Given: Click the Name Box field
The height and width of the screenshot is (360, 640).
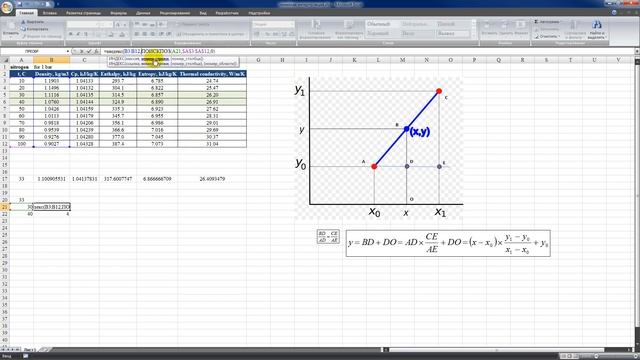Looking at the screenshot, I should point(33,51).
